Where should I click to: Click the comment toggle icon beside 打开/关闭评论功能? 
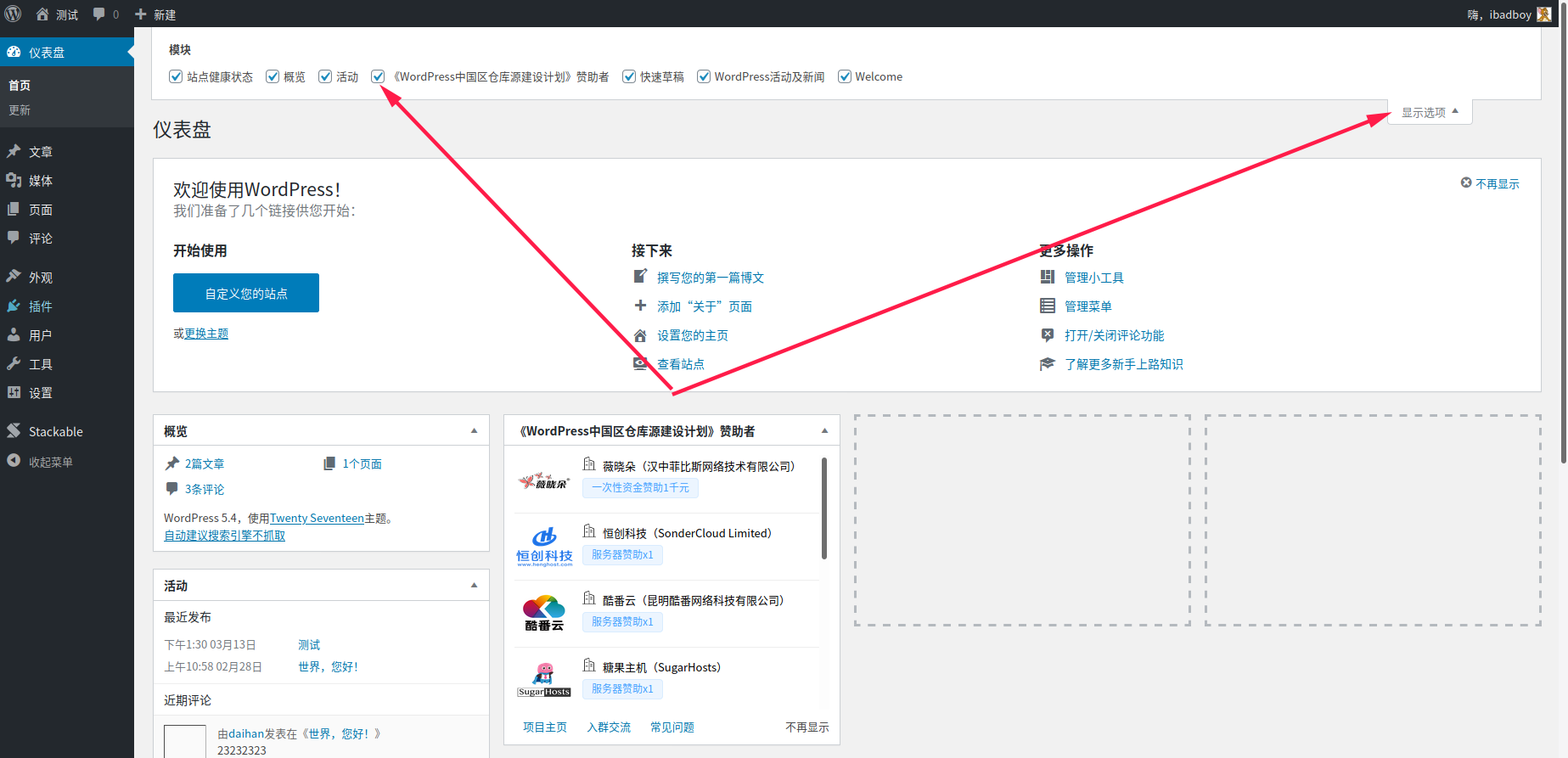click(x=1048, y=334)
